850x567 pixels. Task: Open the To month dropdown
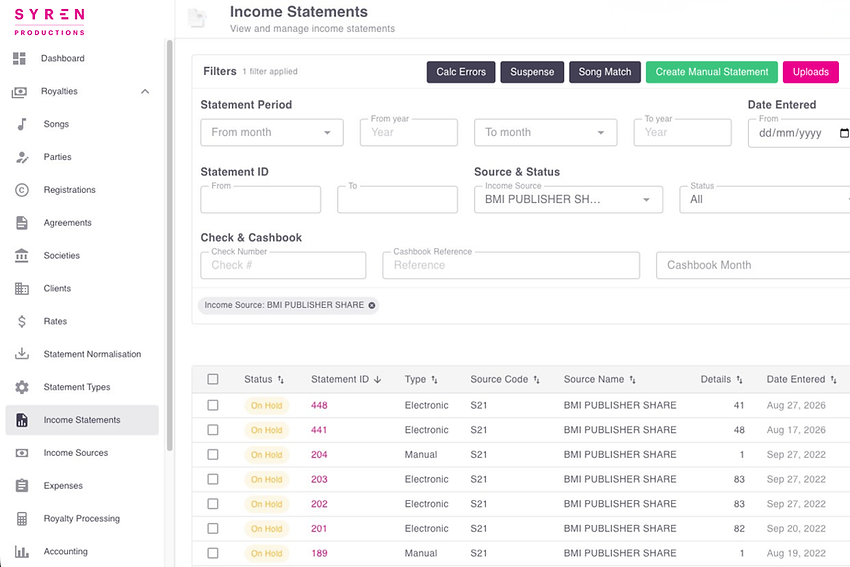pos(545,133)
